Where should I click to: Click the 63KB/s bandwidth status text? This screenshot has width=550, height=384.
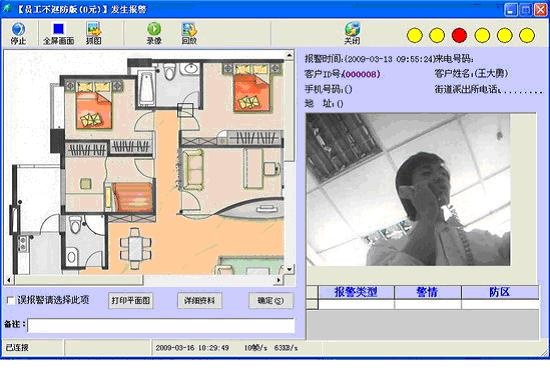point(286,348)
